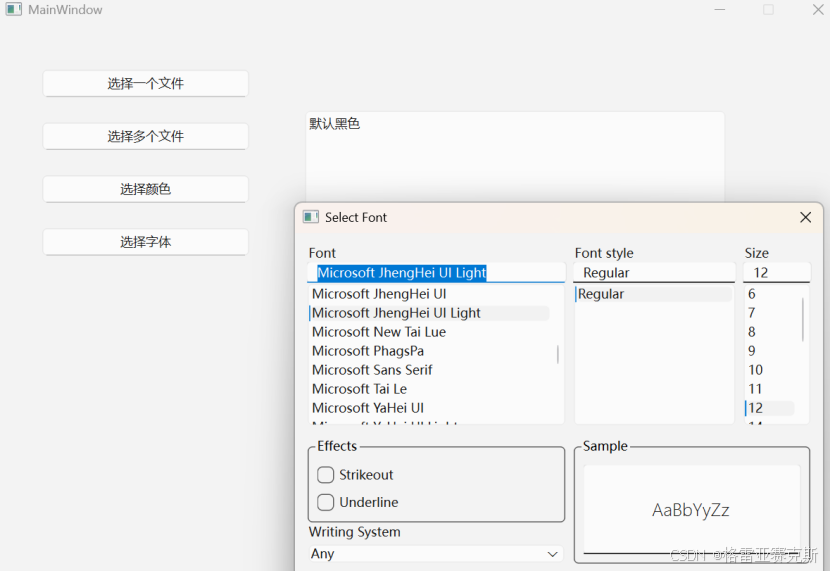Click 选择多个文件 button

pyautogui.click(x=146, y=137)
